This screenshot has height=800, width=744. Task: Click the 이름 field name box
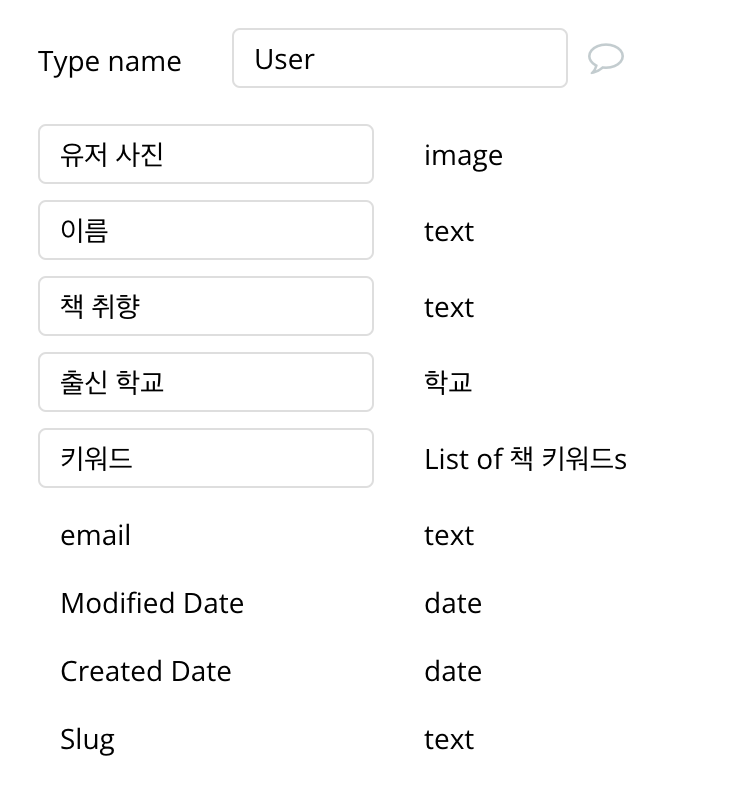coord(206,231)
